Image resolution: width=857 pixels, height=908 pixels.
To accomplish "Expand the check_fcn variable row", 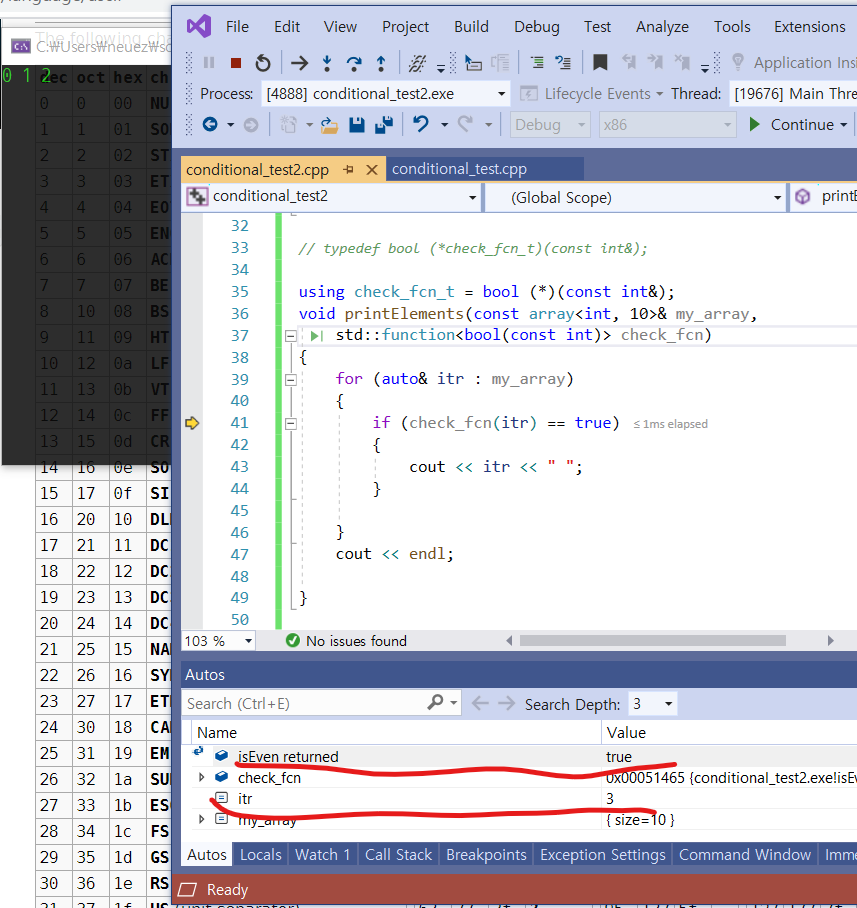I will tap(202, 777).
